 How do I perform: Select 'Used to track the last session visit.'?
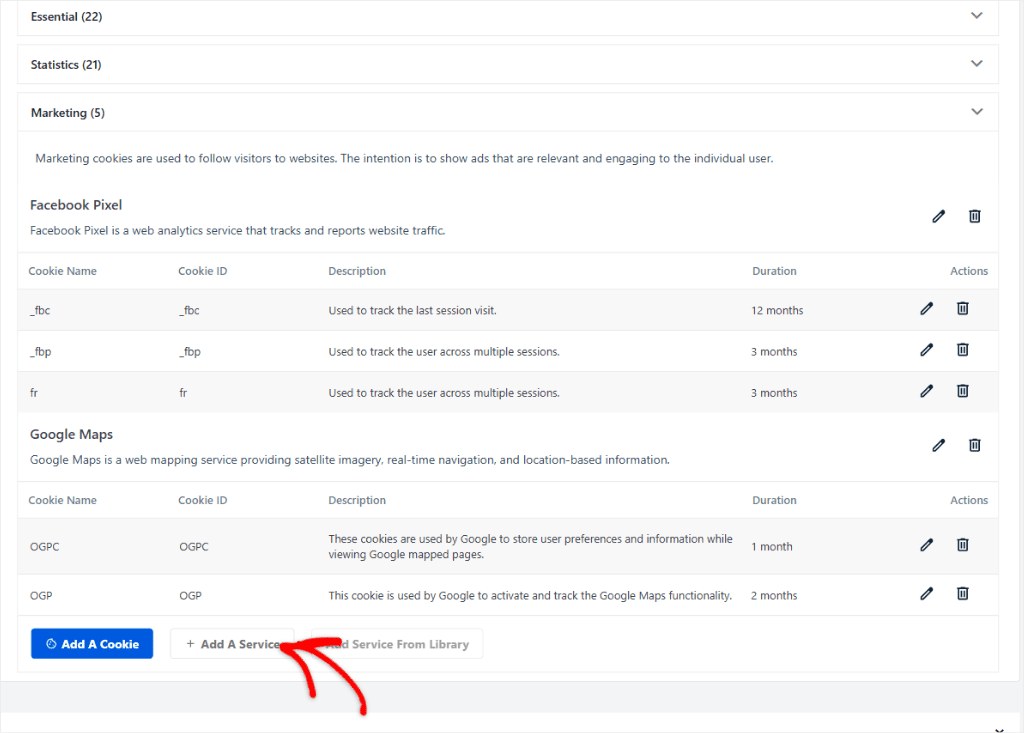(412, 310)
